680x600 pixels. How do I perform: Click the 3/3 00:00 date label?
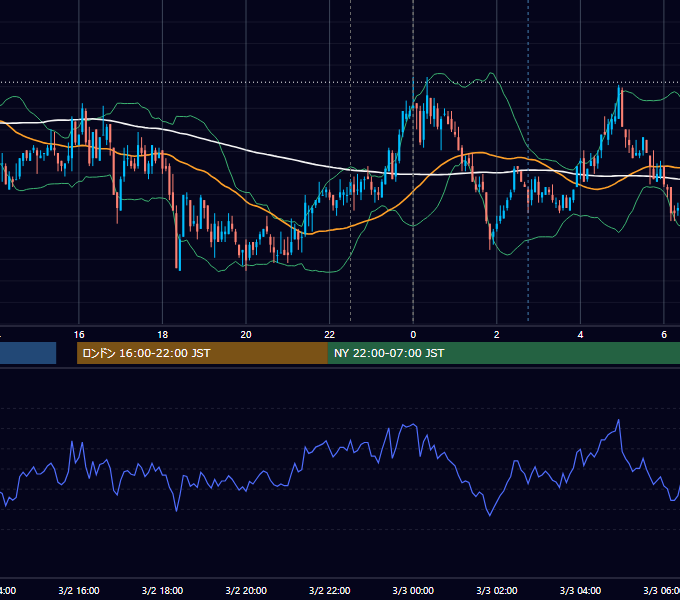pyautogui.click(x=413, y=590)
